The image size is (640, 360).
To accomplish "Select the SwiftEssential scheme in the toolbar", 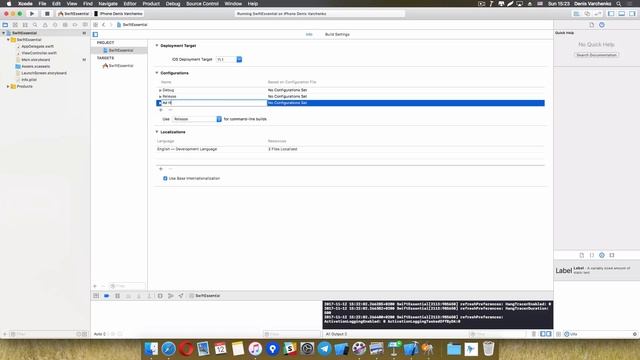I will click(x=73, y=13).
